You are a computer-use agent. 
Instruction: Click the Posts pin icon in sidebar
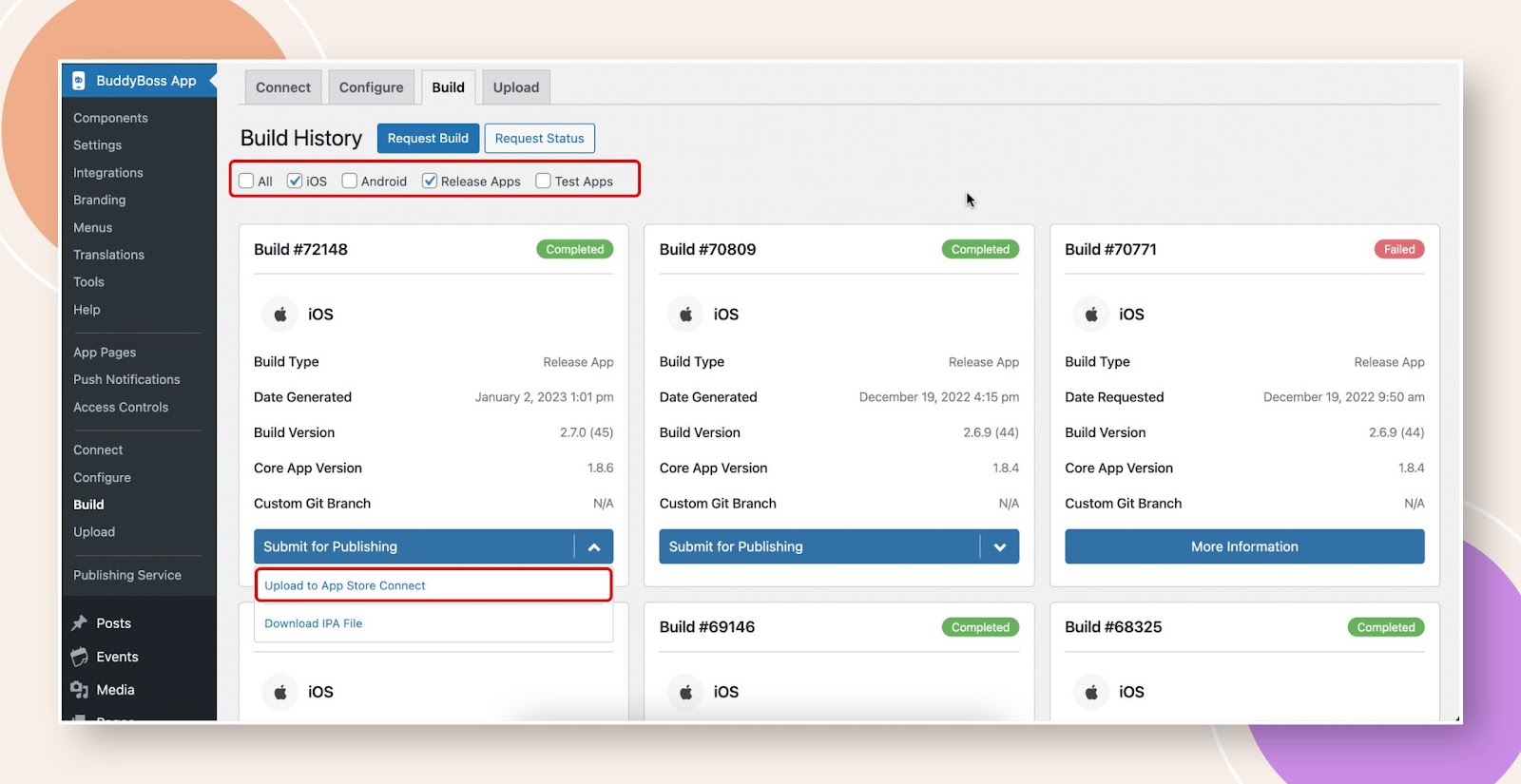pyautogui.click(x=80, y=623)
